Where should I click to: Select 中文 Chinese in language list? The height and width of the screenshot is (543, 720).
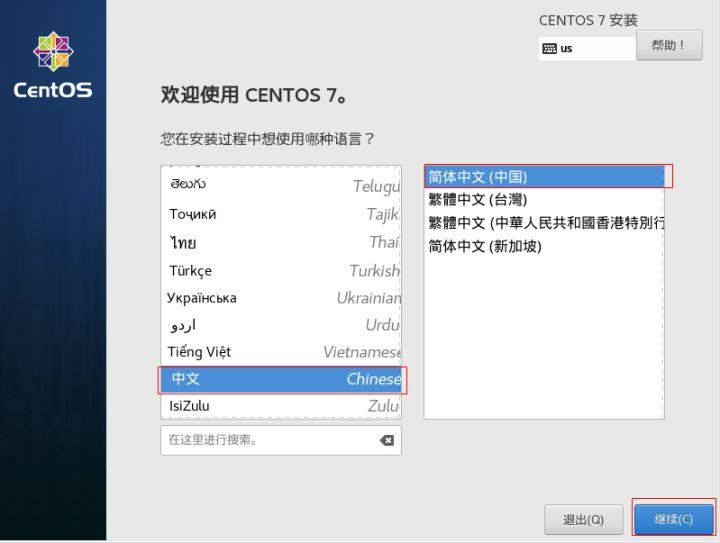pyautogui.click(x=280, y=379)
